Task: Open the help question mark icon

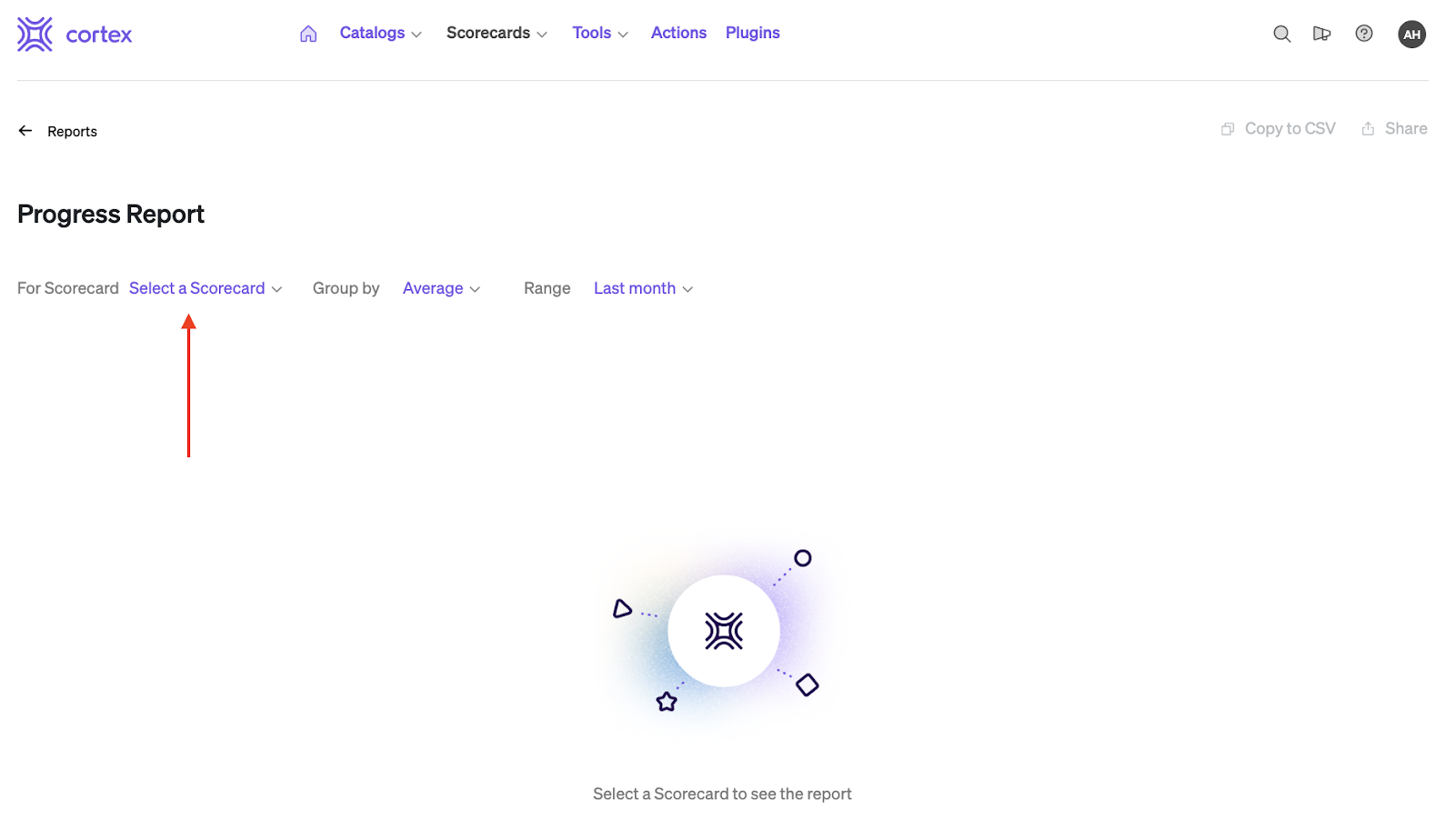Action: [x=1363, y=34]
